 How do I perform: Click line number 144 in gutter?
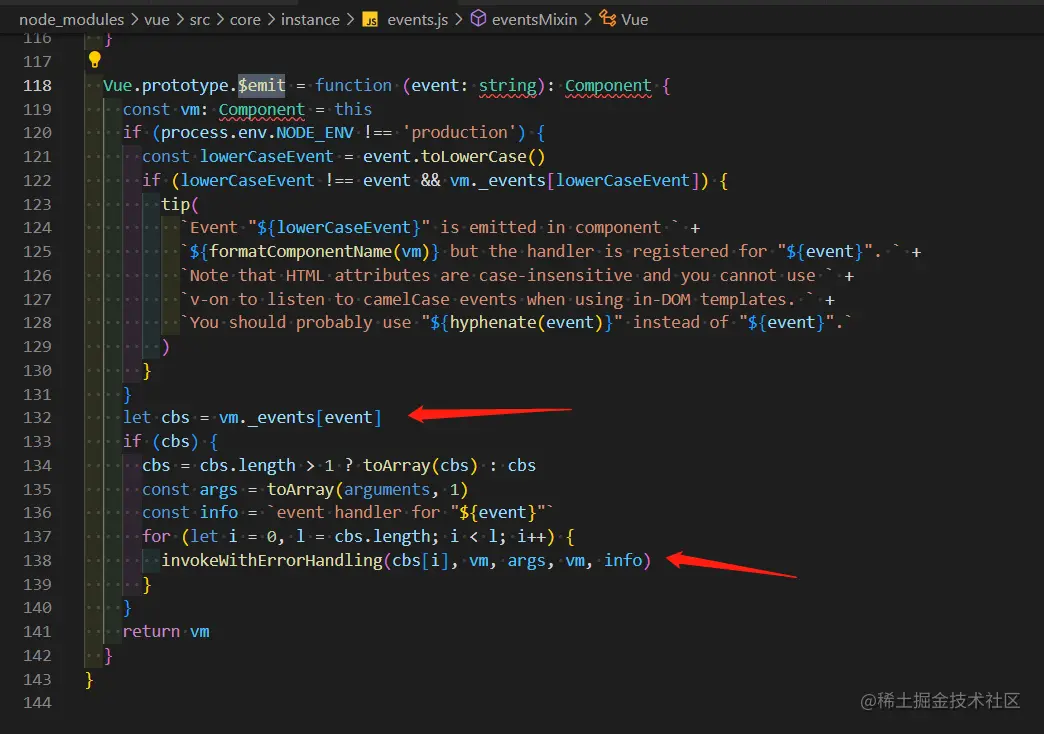tap(37, 703)
